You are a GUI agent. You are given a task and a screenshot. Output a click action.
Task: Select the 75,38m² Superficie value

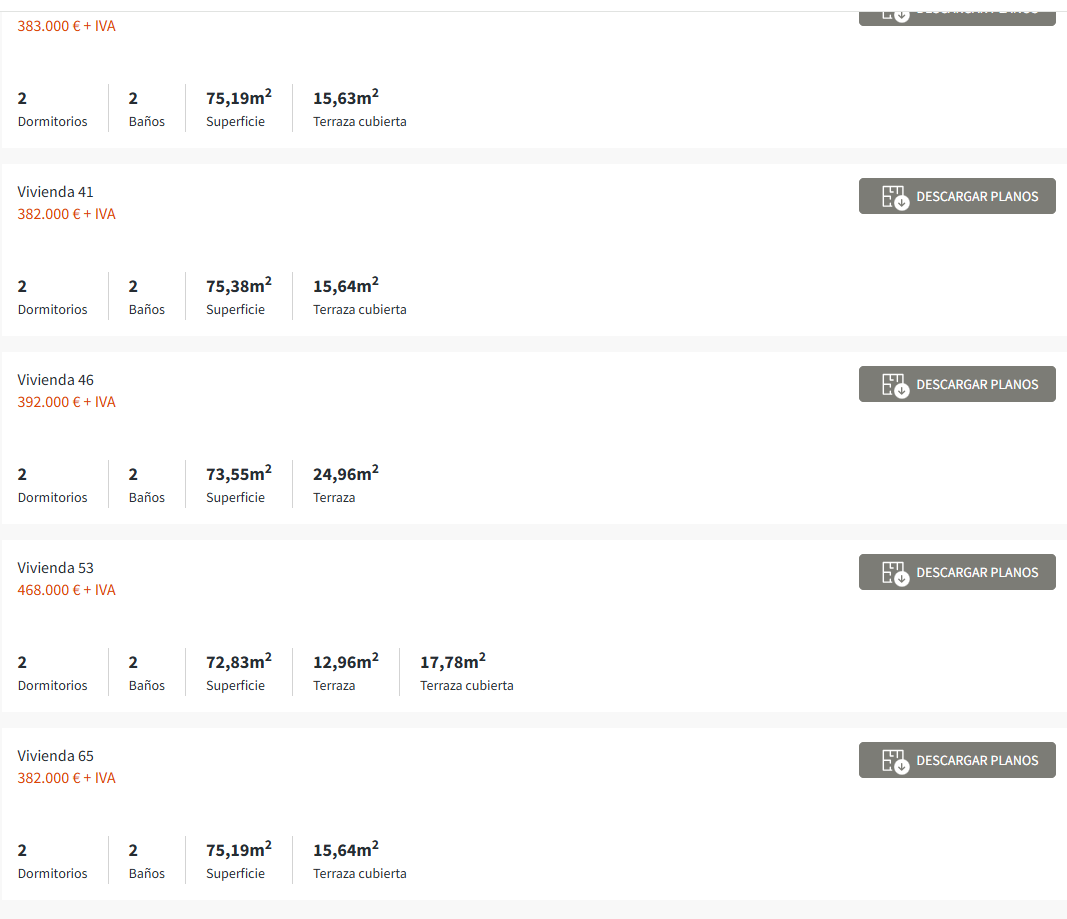238,286
